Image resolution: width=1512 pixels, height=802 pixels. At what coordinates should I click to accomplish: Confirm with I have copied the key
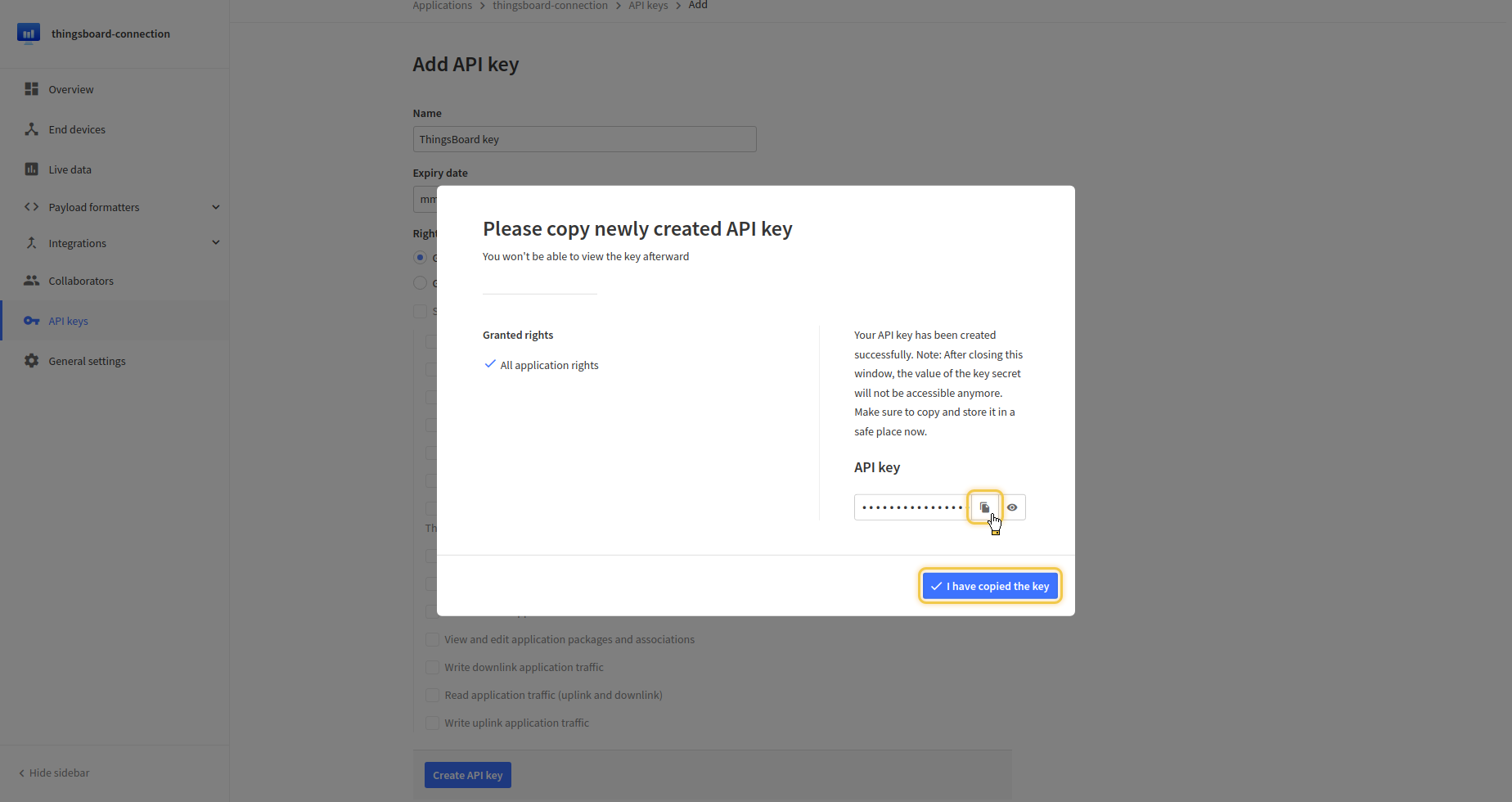point(990,586)
